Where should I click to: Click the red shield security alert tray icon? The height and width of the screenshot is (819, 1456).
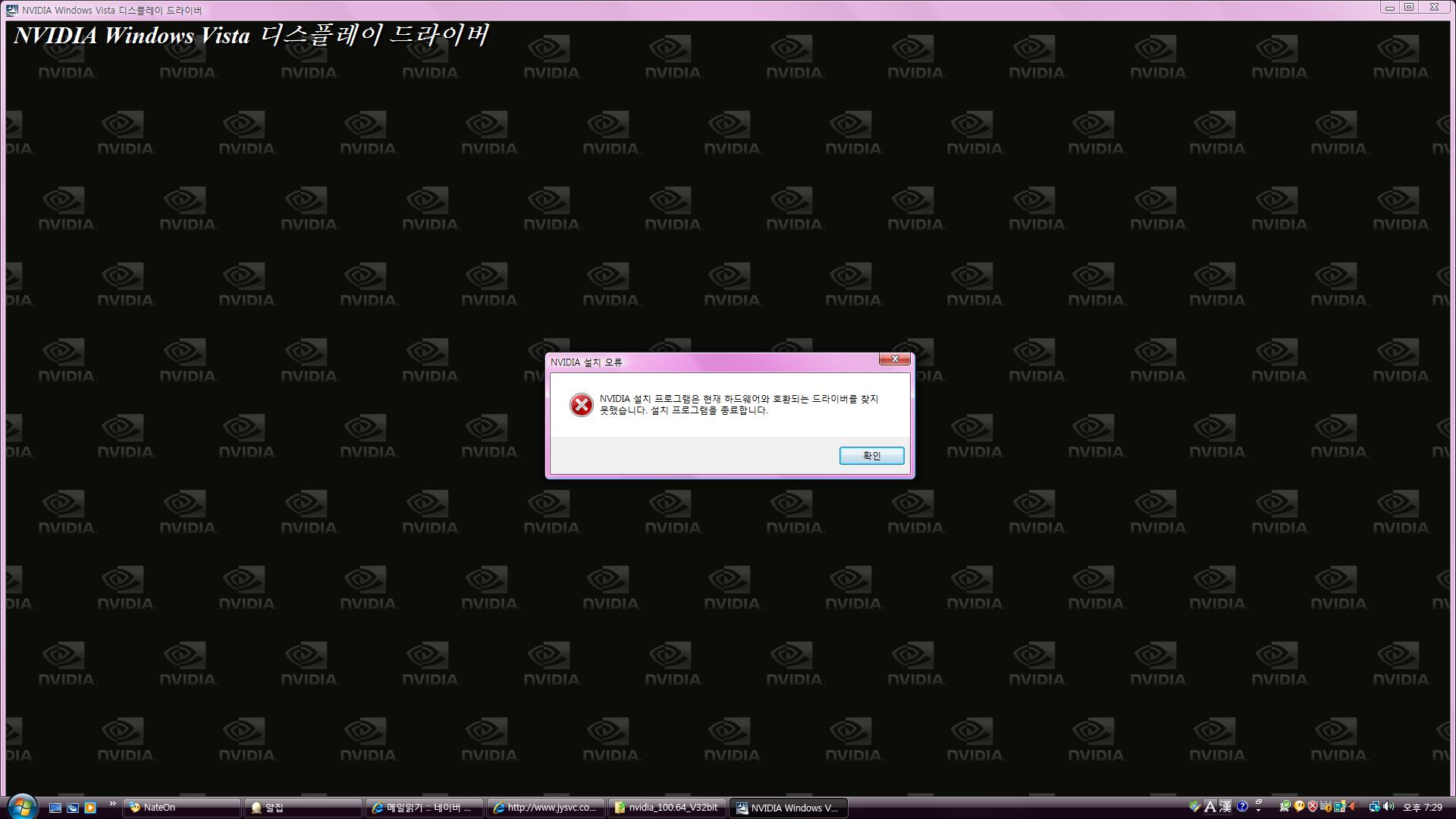click(x=1313, y=806)
